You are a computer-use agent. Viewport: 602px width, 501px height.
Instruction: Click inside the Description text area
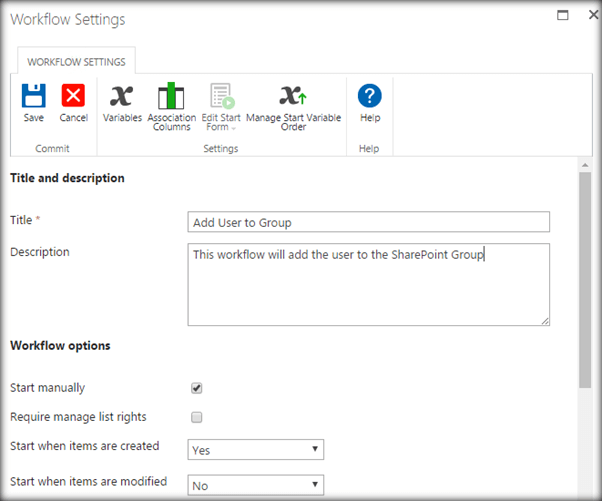point(368,284)
